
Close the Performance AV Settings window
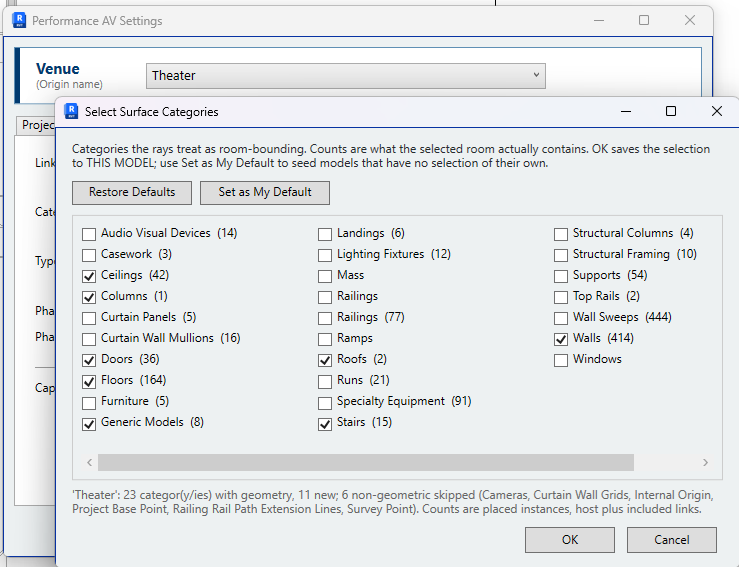690,20
